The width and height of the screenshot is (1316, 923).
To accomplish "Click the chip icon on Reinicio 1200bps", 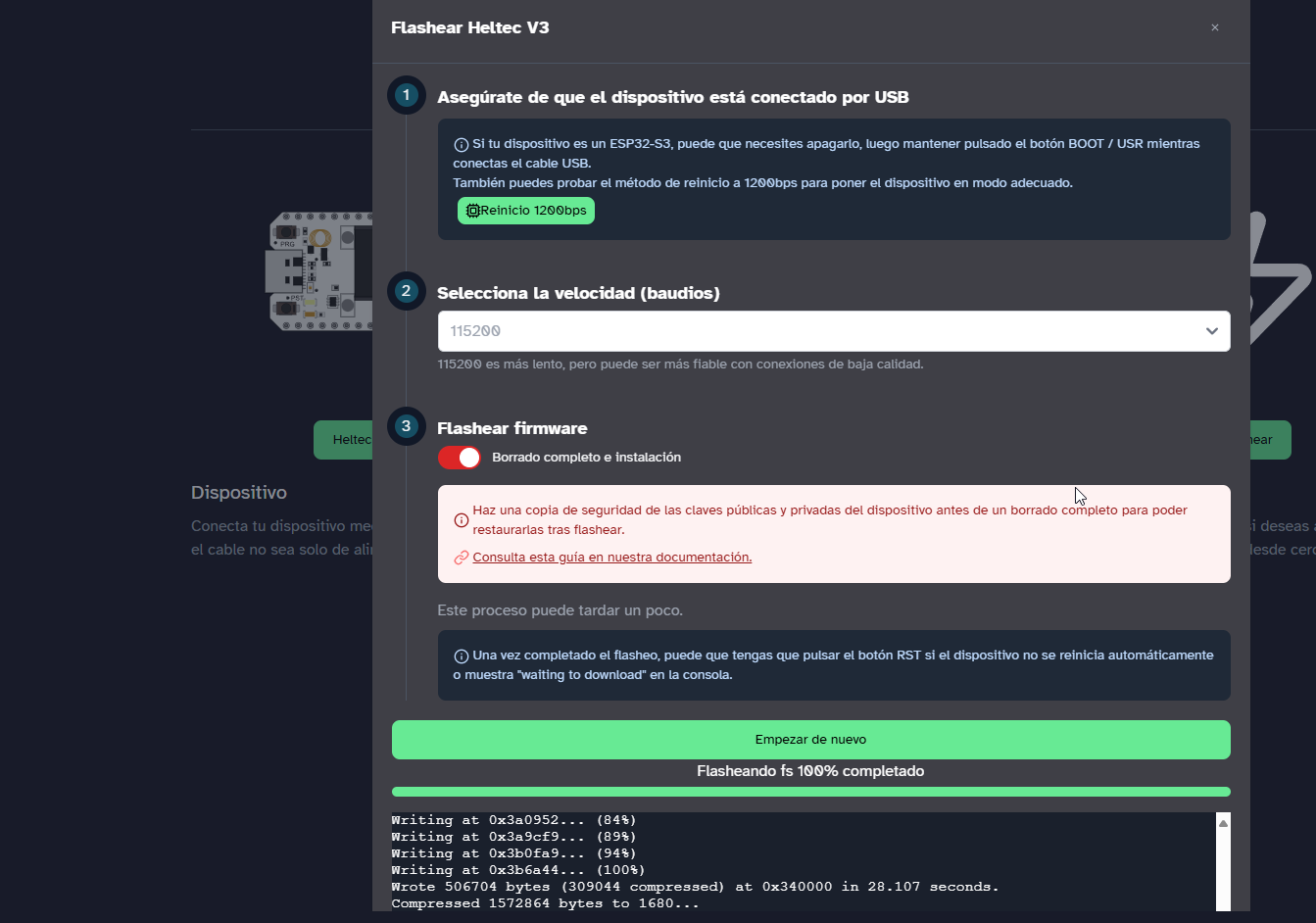I will (x=472, y=211).
